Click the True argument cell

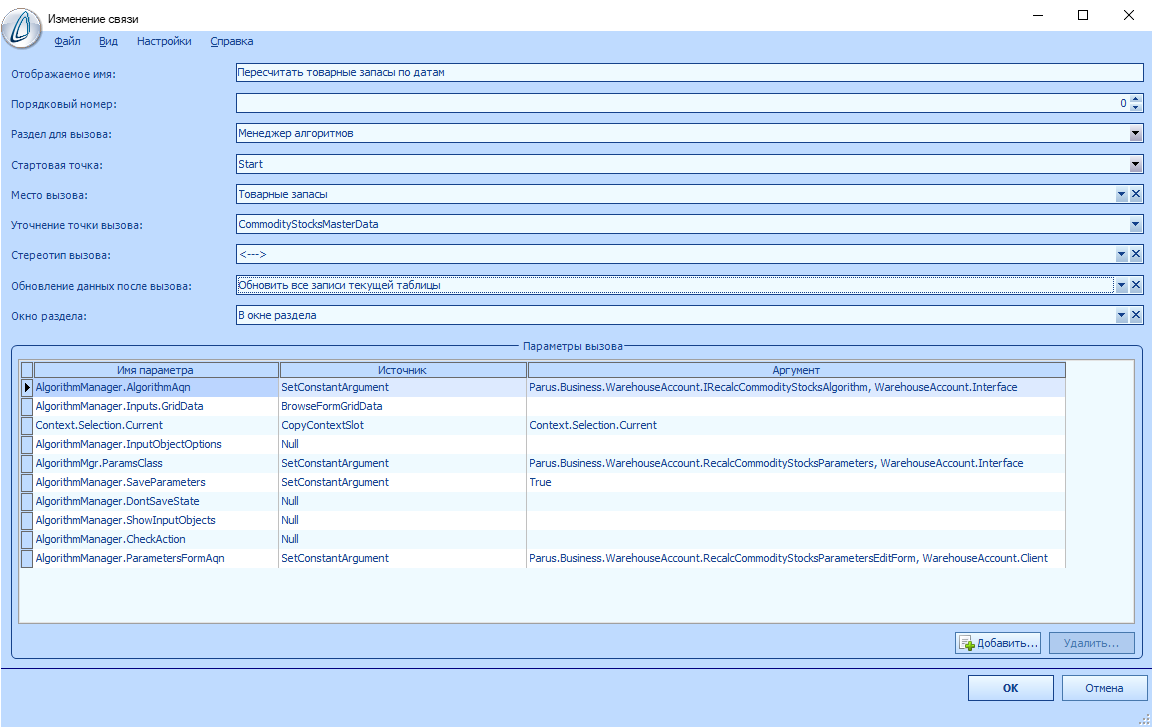point(796,482)
